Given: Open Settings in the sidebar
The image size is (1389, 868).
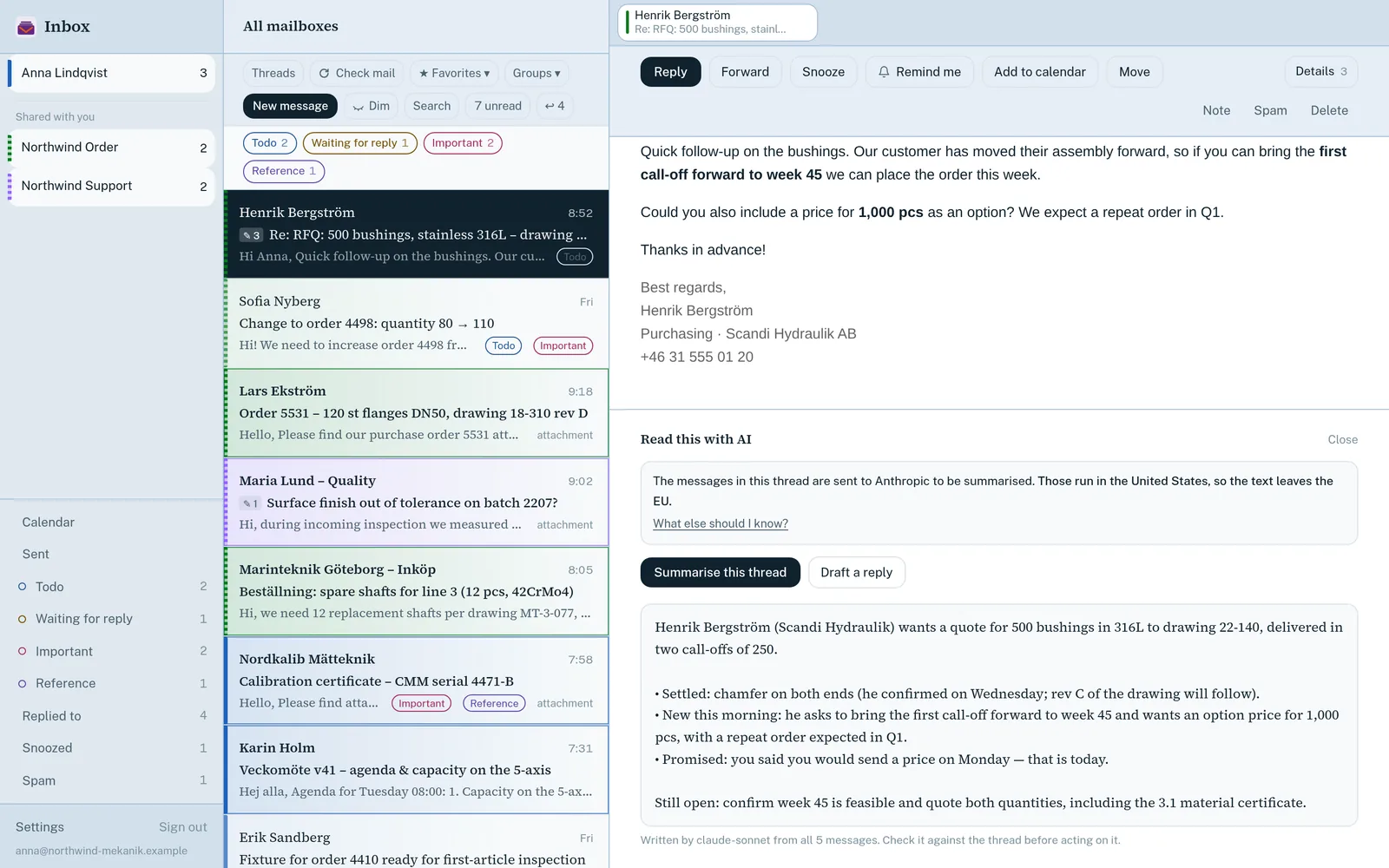Looking at the screenshot, I should coord(40,827).
